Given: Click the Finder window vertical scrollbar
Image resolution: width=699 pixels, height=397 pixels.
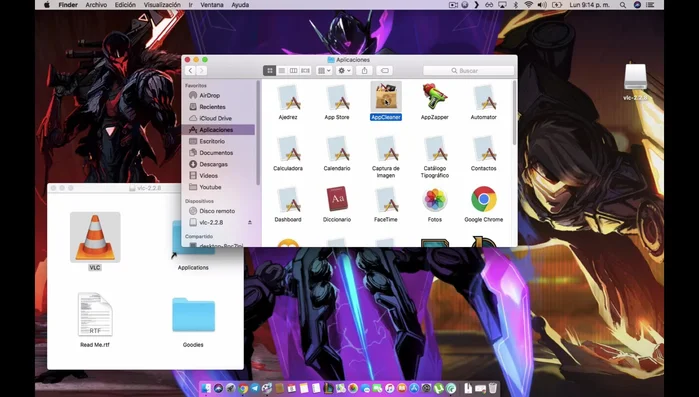Looking at the screenshot, I should [x=514, y=114].
